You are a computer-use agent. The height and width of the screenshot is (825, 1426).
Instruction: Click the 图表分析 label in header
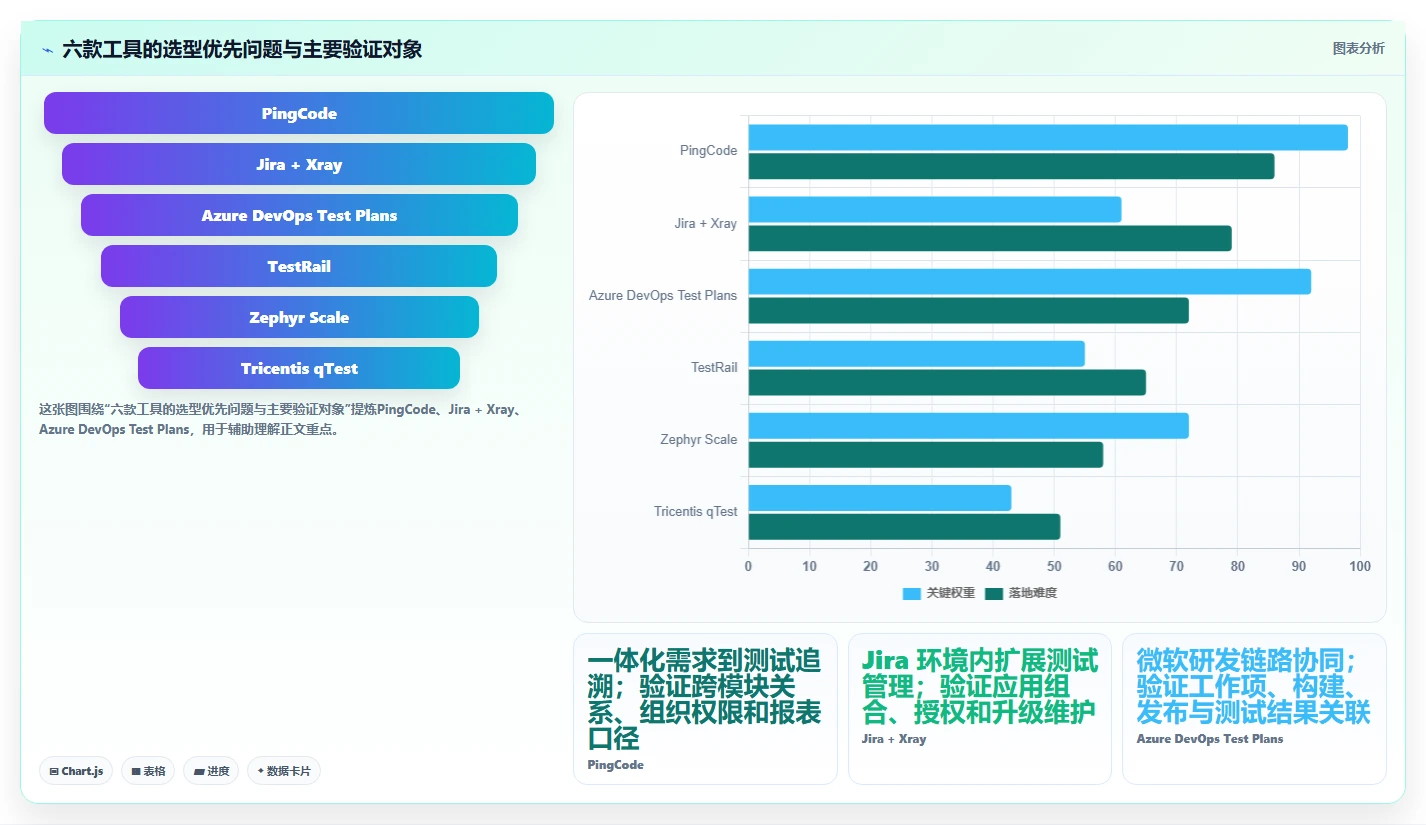pyautogui.click(x=1358, y=48)
